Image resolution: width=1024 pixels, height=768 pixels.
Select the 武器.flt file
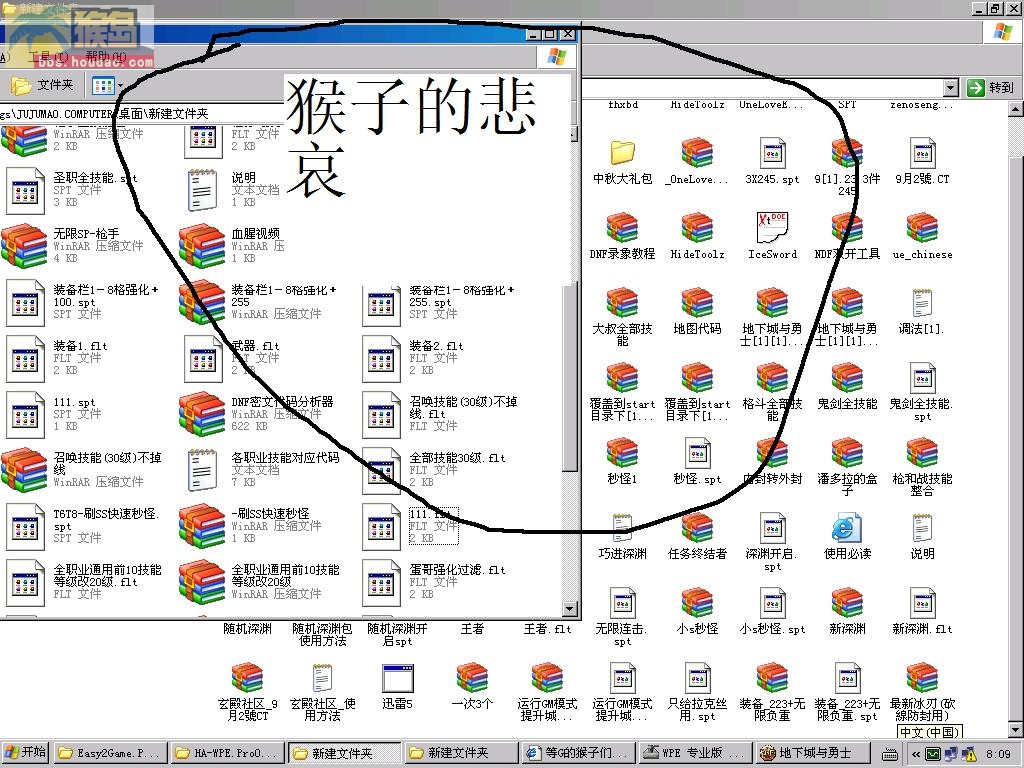point(232,359)
